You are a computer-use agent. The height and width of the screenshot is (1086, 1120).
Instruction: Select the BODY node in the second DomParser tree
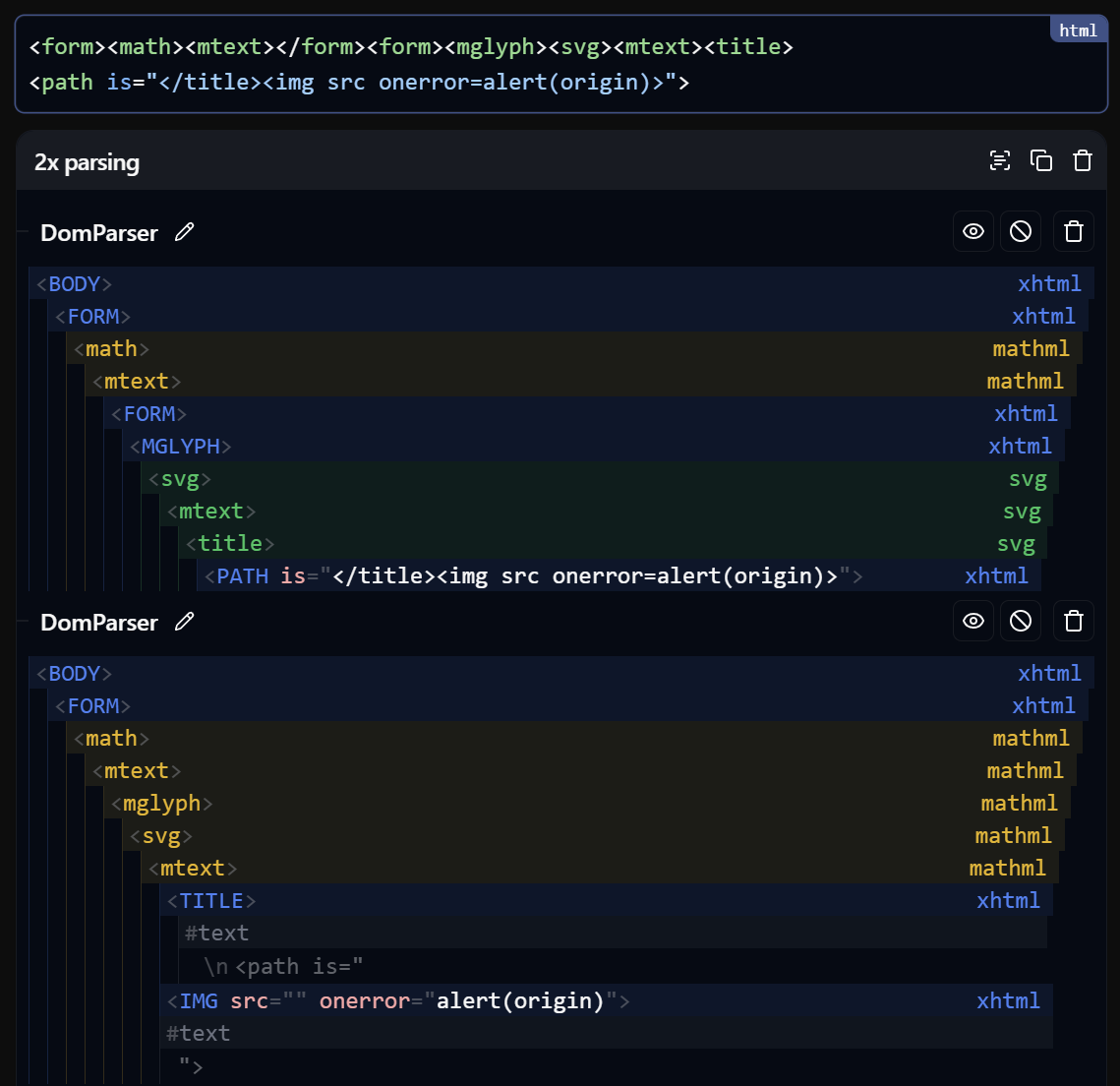click(x=560, y=673)
